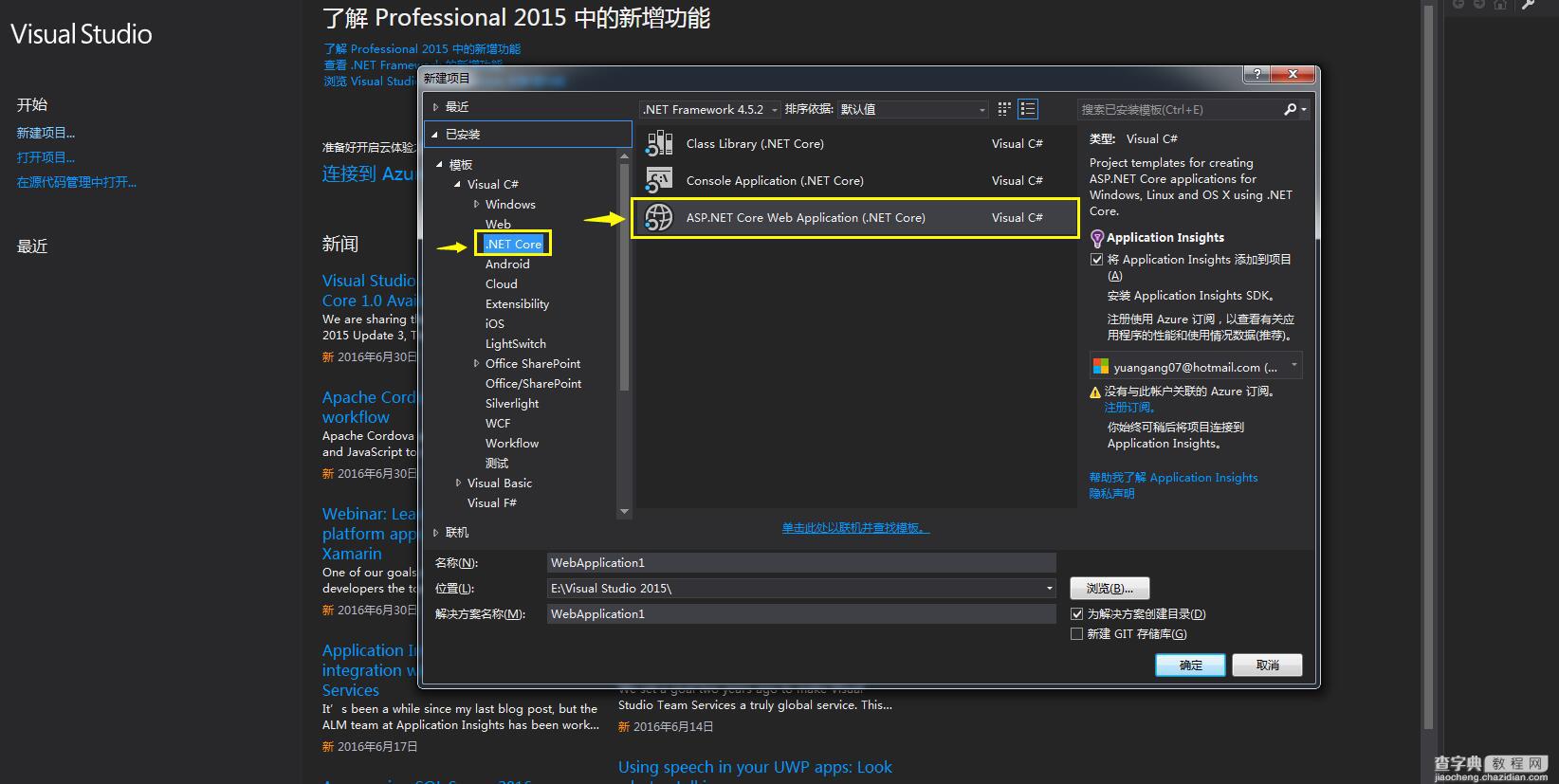
Task: Select the Console Application (.NET Core) template icon
Action: pyautogui.click(x=659, y=180)
